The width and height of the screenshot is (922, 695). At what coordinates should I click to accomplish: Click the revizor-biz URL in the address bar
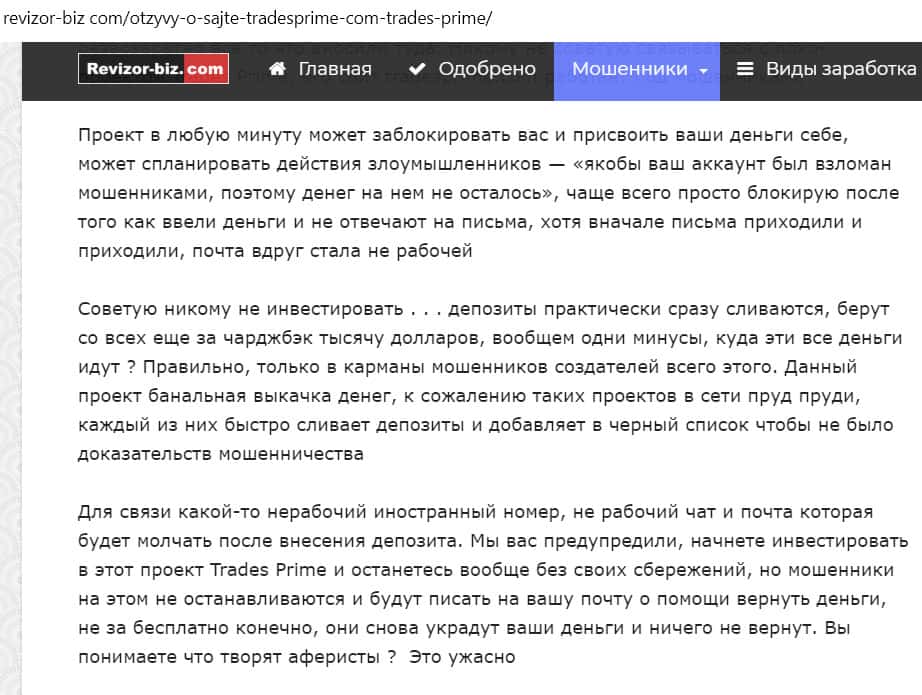pos(248,18)
